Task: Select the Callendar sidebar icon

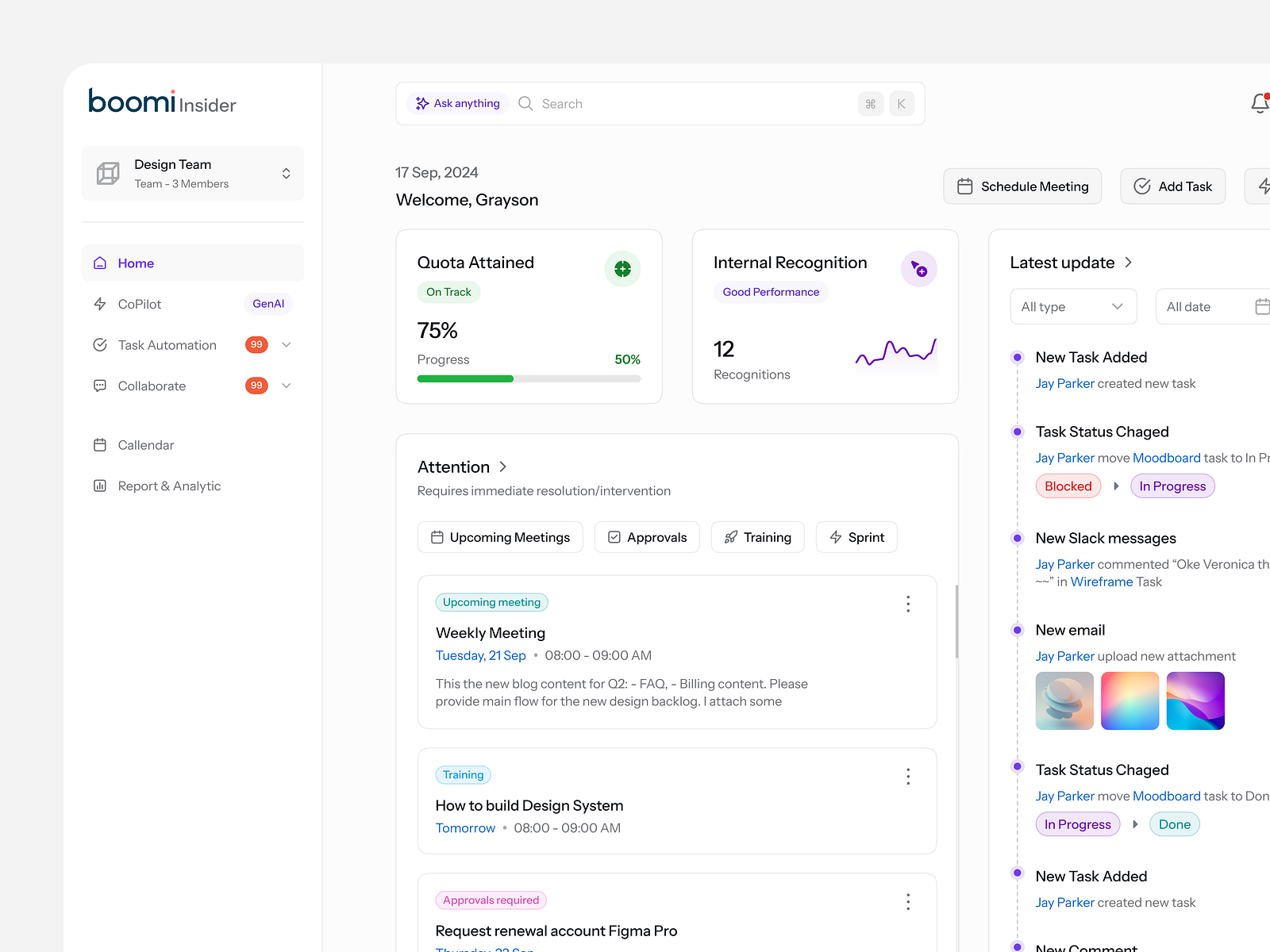Action: [x=100, y=445]
